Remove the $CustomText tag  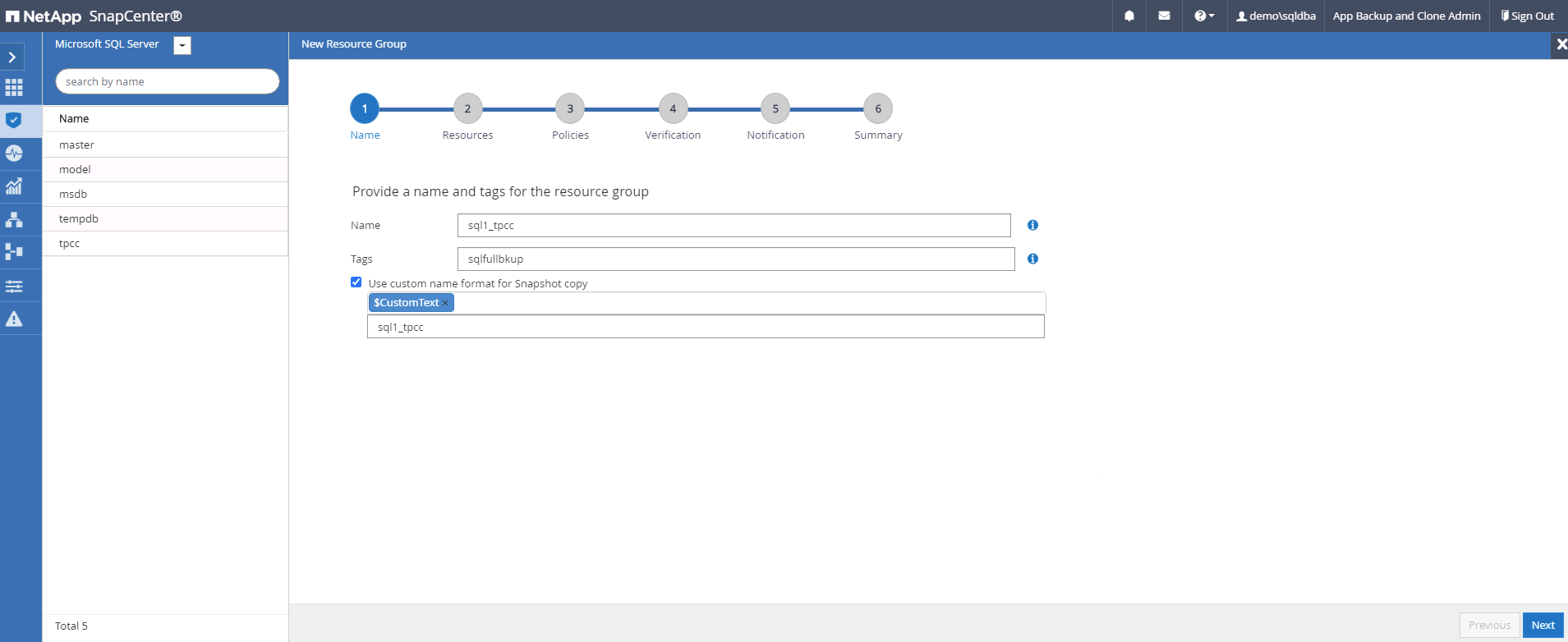point(445,303)
